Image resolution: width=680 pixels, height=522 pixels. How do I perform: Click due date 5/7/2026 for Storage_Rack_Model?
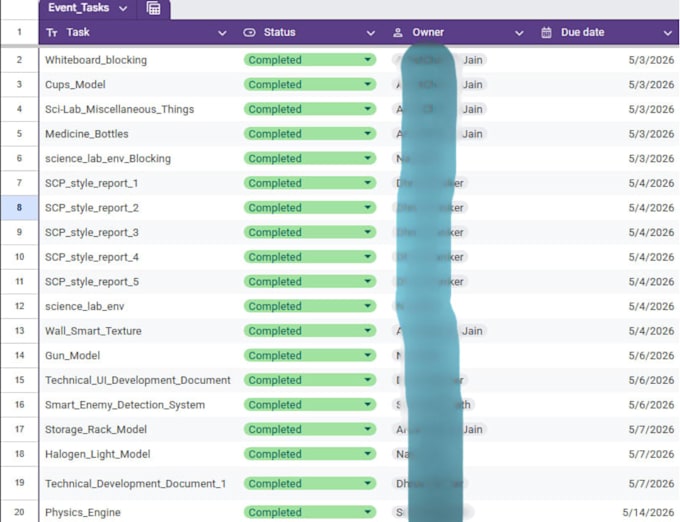pyautogui.click(x=651, y=430)
